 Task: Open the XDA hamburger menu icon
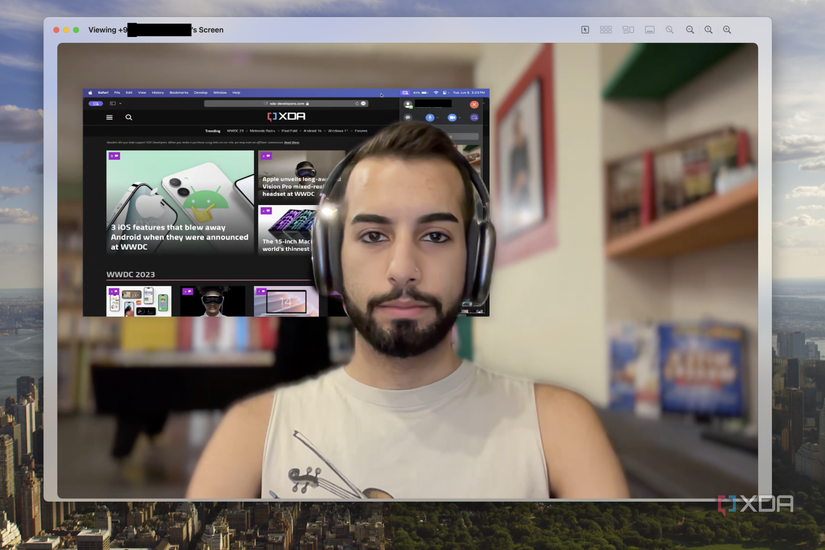tap(109, 117)
